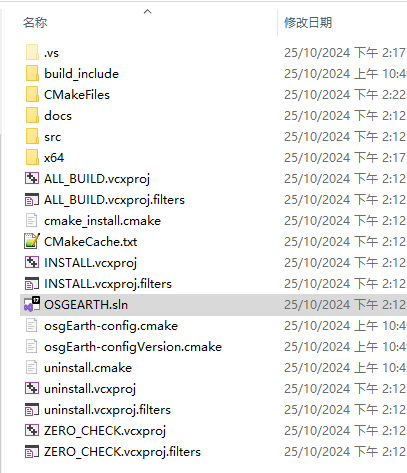Sort files by the 修改日期 column header
The height and width of the screenshot is (473, 407).
tap(308, 23)
